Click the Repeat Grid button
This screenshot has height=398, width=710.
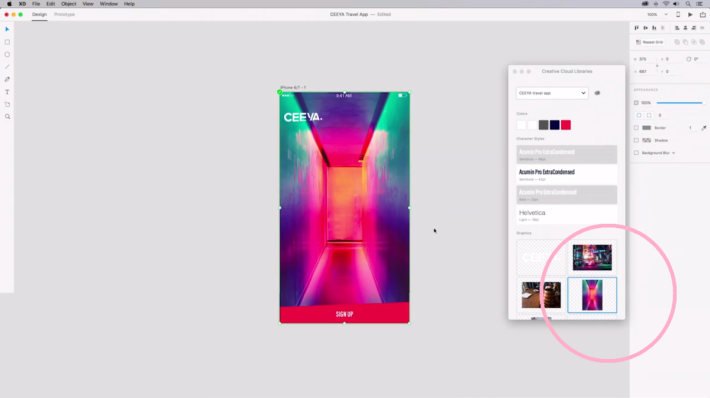point(650,42)
